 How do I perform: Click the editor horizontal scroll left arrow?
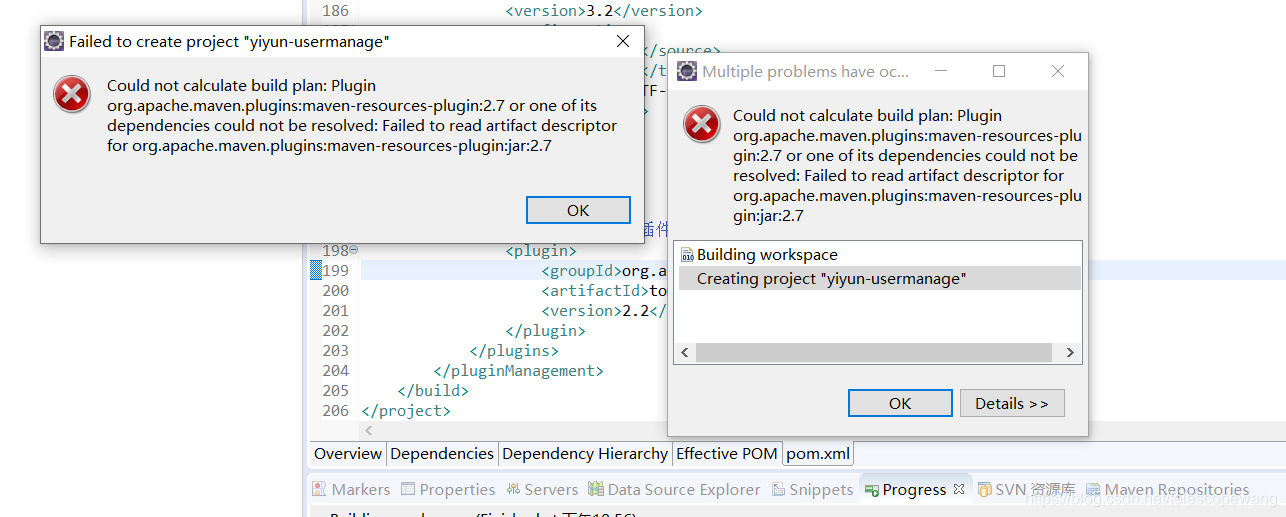[368, 430]
